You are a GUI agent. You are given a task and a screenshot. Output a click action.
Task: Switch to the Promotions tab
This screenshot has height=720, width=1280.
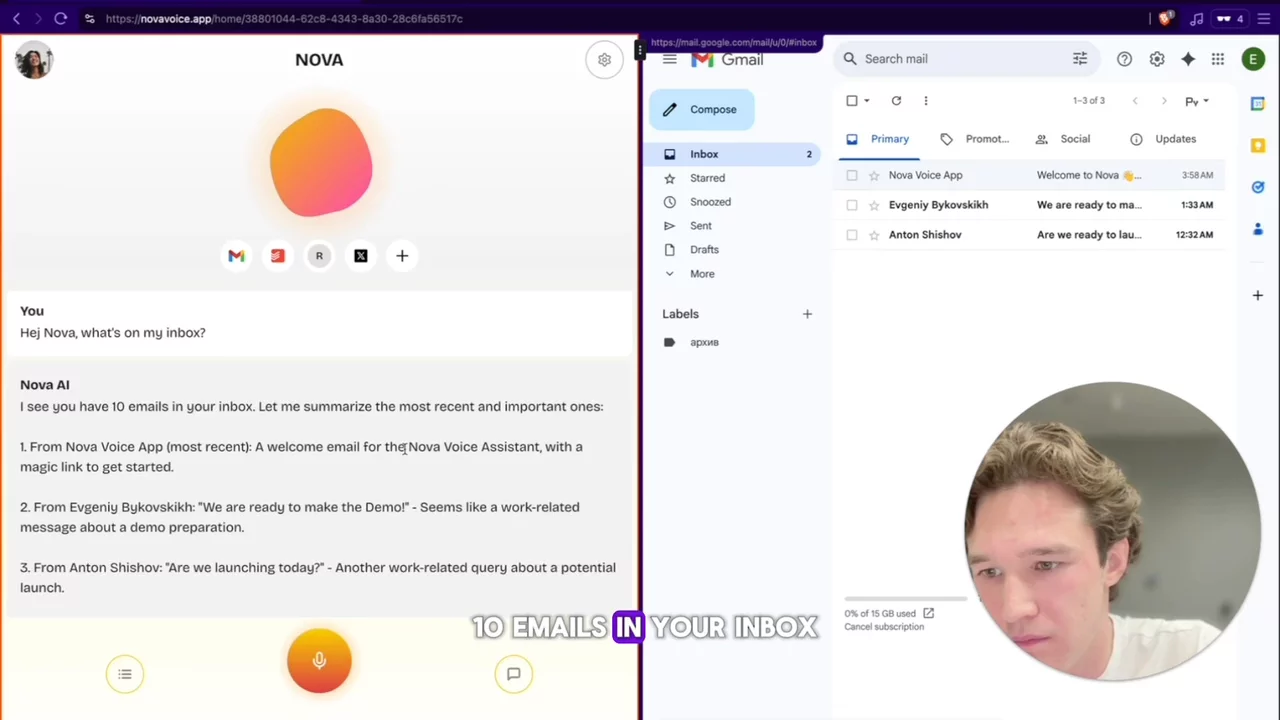pos(975,139)
